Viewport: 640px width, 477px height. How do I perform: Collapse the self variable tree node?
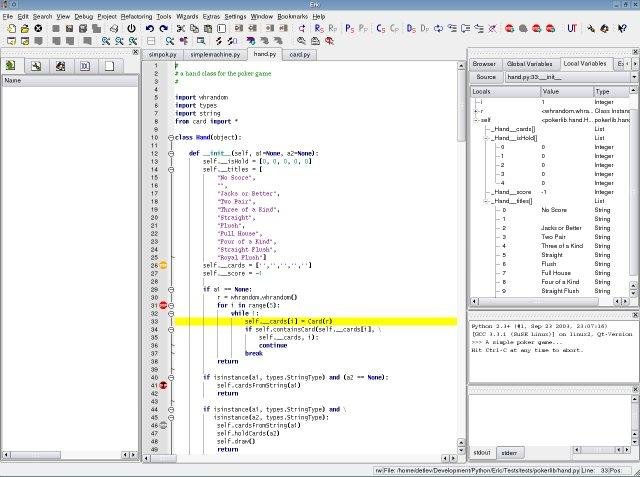point(475,120)
